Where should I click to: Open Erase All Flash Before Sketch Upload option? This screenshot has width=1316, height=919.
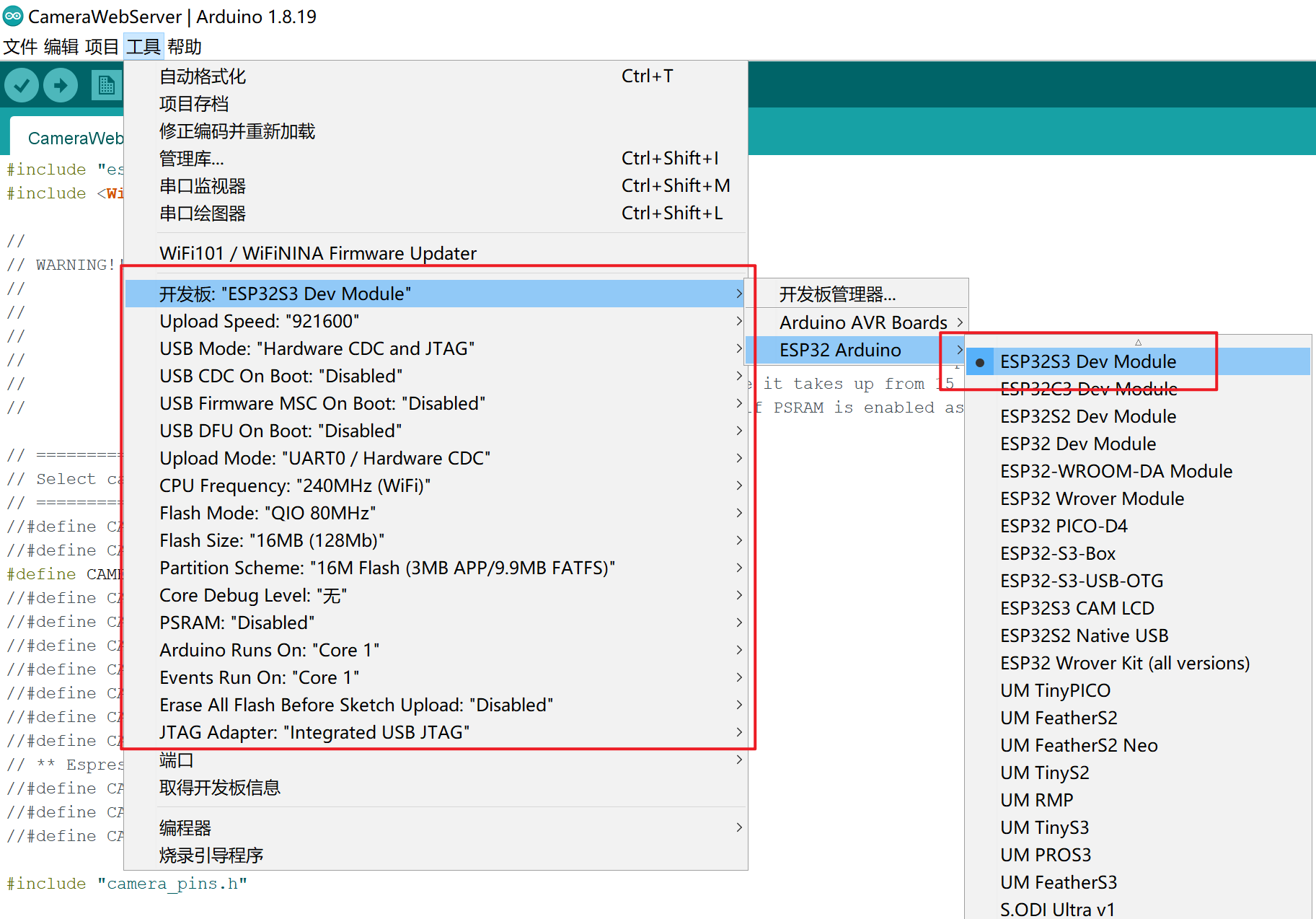pos(436,705)
